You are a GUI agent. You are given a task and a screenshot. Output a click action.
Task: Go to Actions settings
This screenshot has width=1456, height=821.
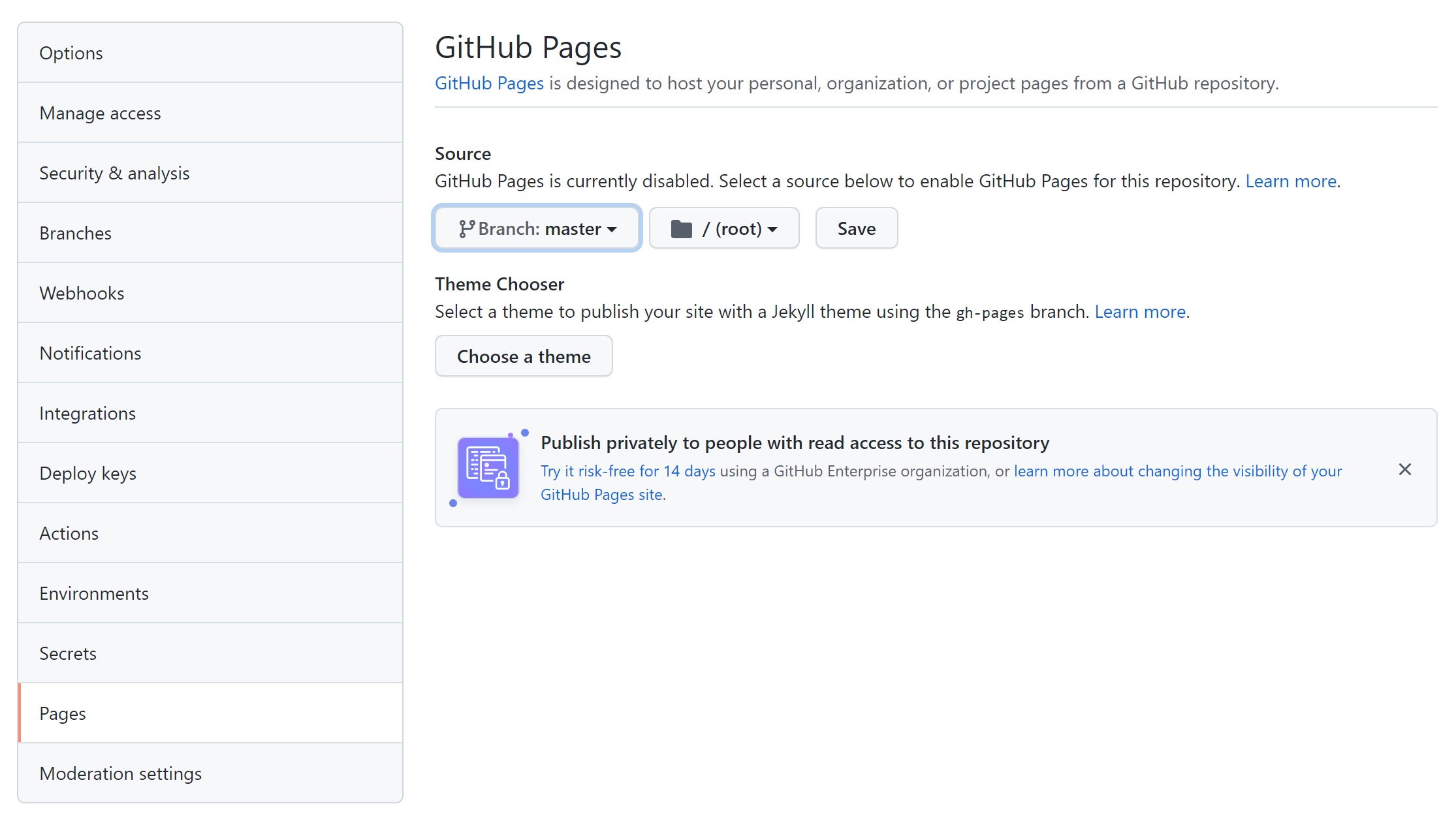[x=210, y=533]
